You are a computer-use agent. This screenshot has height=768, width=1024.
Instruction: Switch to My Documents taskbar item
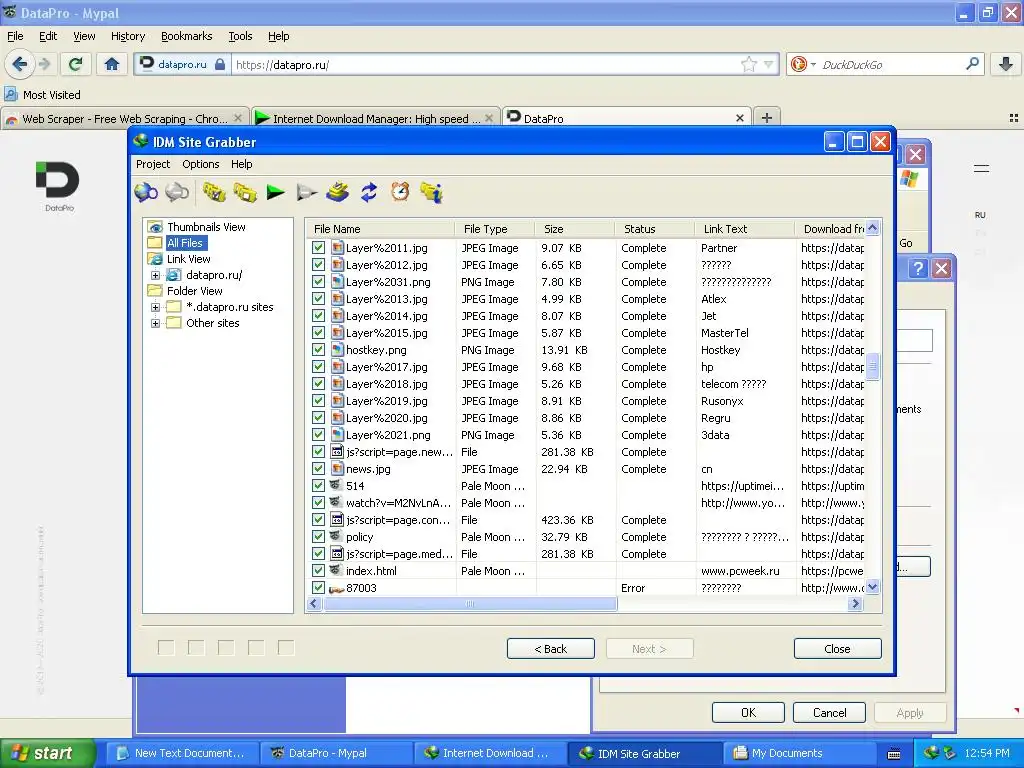tap(799, 753)
